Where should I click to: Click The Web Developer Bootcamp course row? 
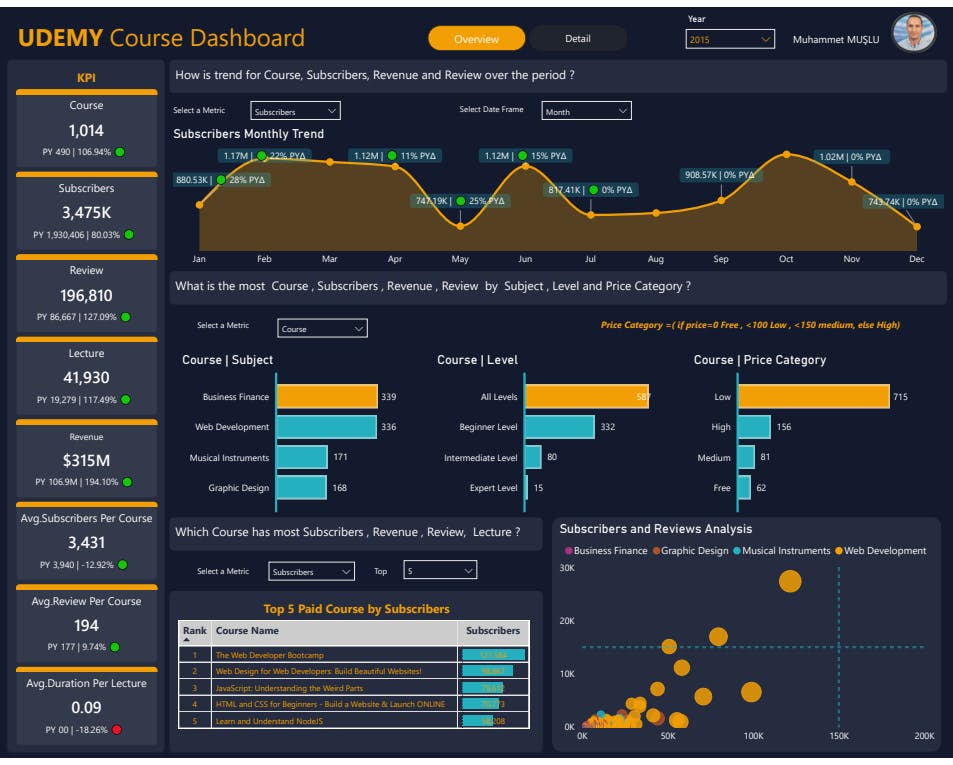pyautogui.click(x=270, y=655)
